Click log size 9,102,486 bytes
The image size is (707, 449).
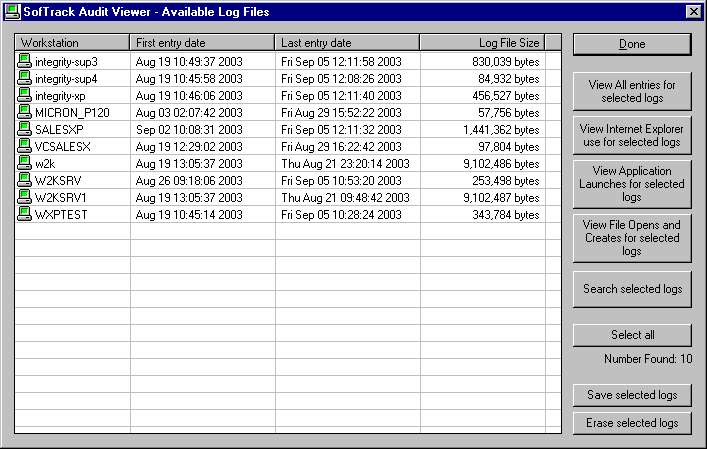click(x=501, y=164)
